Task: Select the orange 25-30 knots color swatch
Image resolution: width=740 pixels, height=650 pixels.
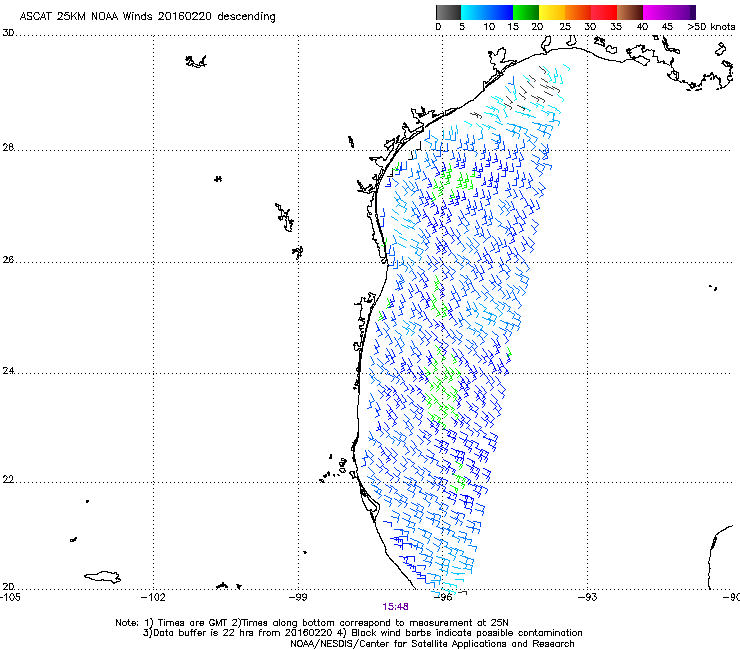Action: click(578, 12)
